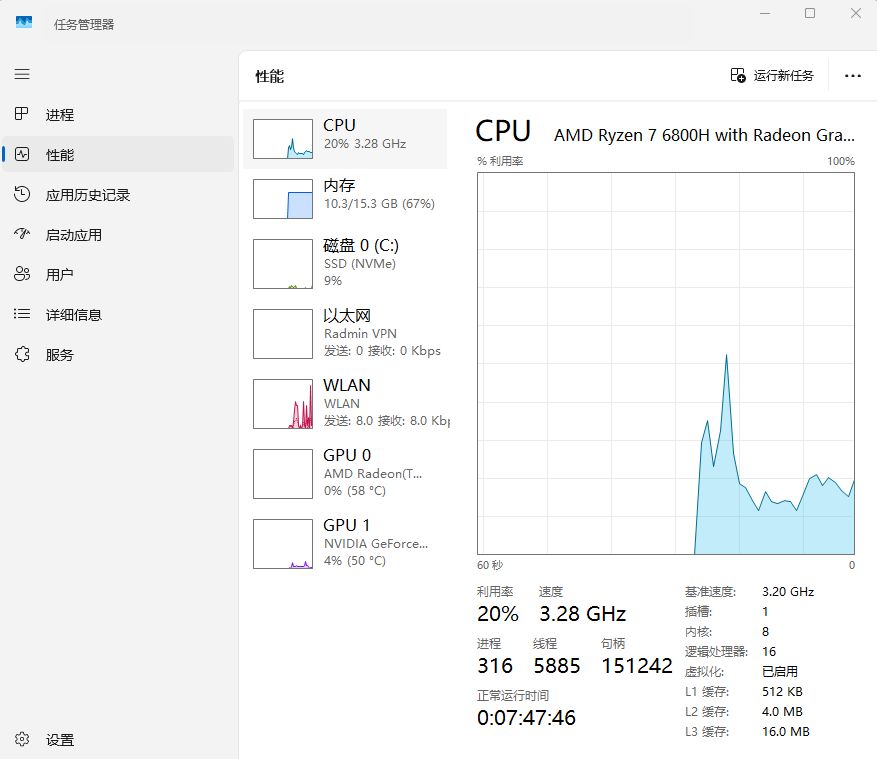Click the 应用历史记录 clock icon
Image resolution: width=877 pixels, height=759 pixels.
click(22, 194)
